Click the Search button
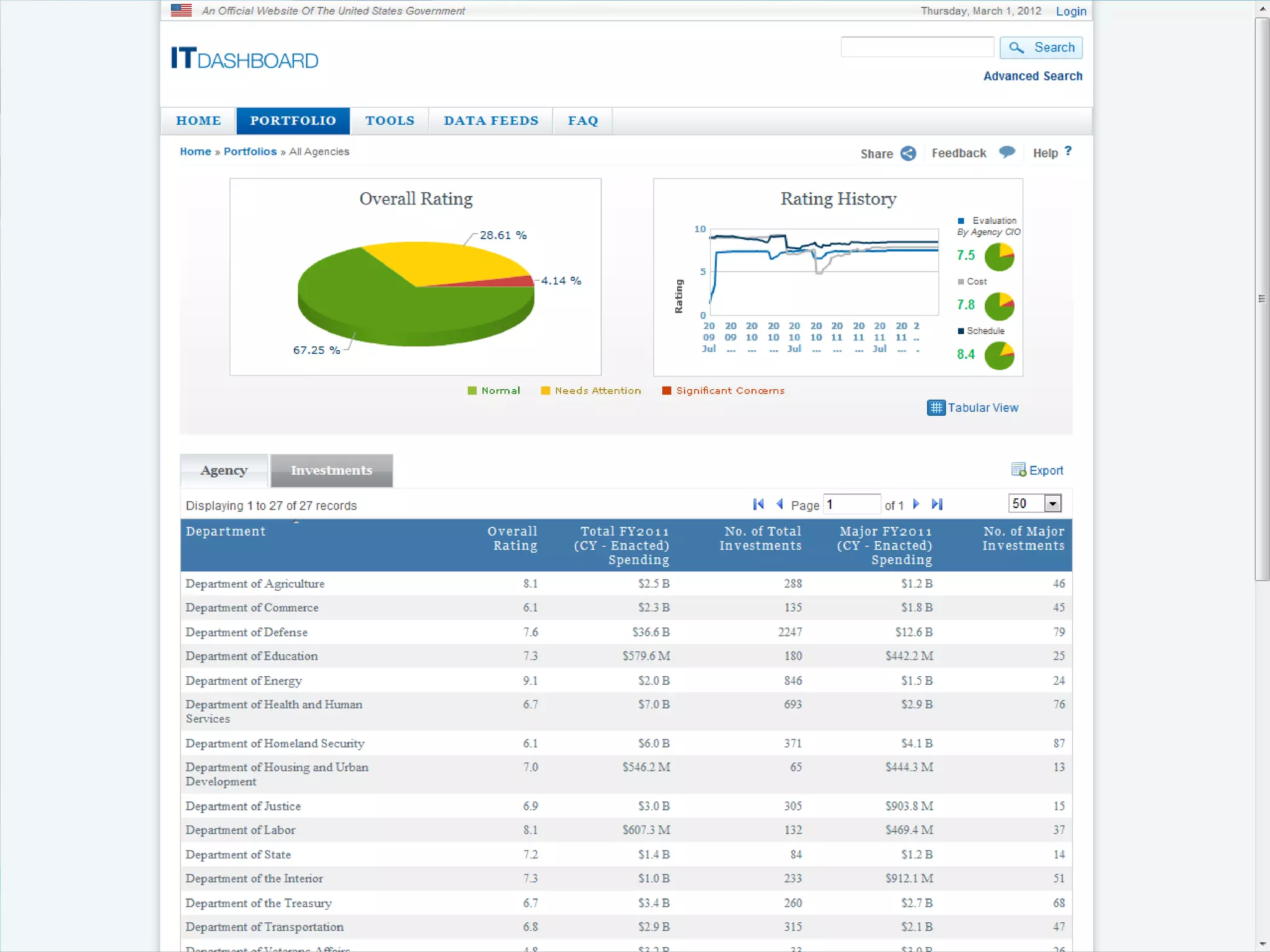 pyautogui.click(x=1041, y=48)
